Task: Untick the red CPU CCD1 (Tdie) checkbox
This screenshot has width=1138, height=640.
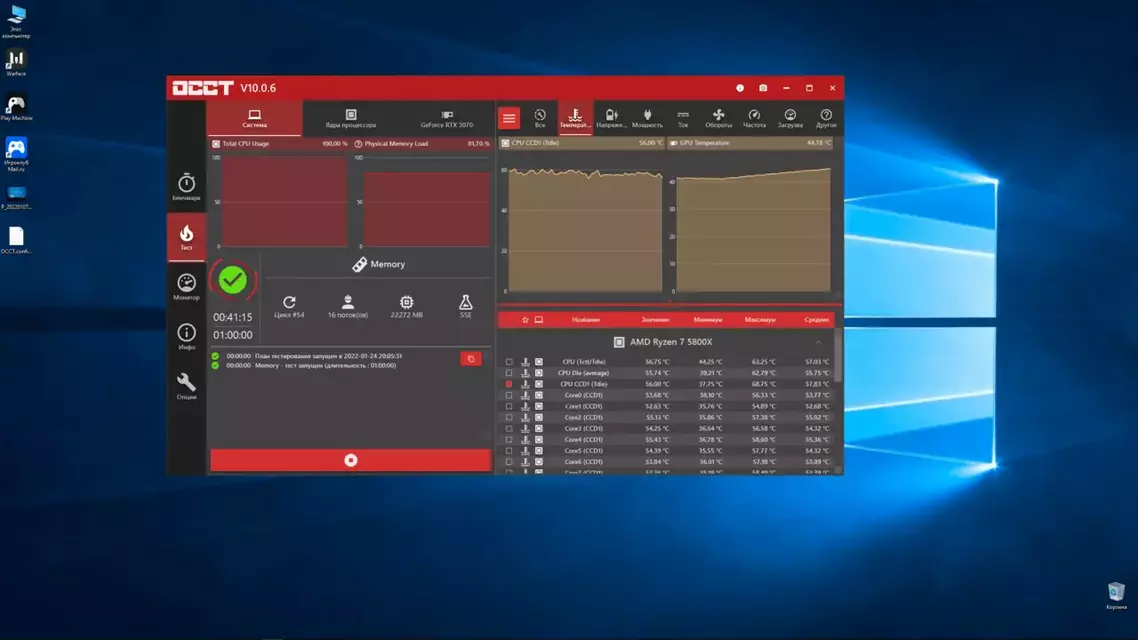Action: click(509, 384)
